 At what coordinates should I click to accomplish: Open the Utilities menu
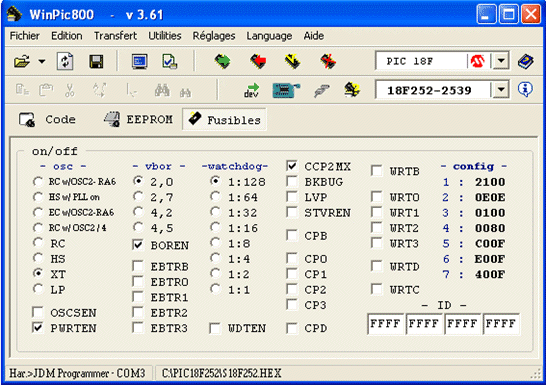(x=165, y=36)
